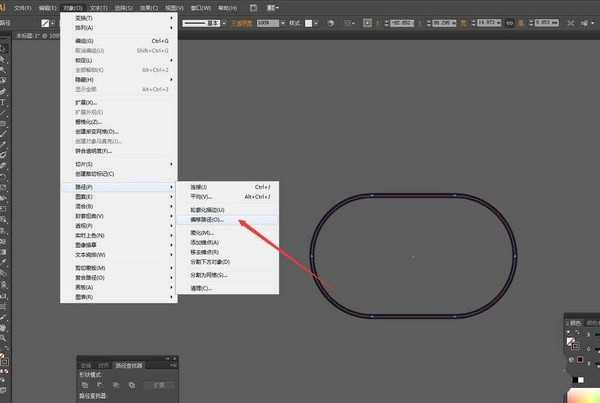The image size is (600, 403).
Task: Click the Illustrator Ai logo icon
Action: click(5, 7)
